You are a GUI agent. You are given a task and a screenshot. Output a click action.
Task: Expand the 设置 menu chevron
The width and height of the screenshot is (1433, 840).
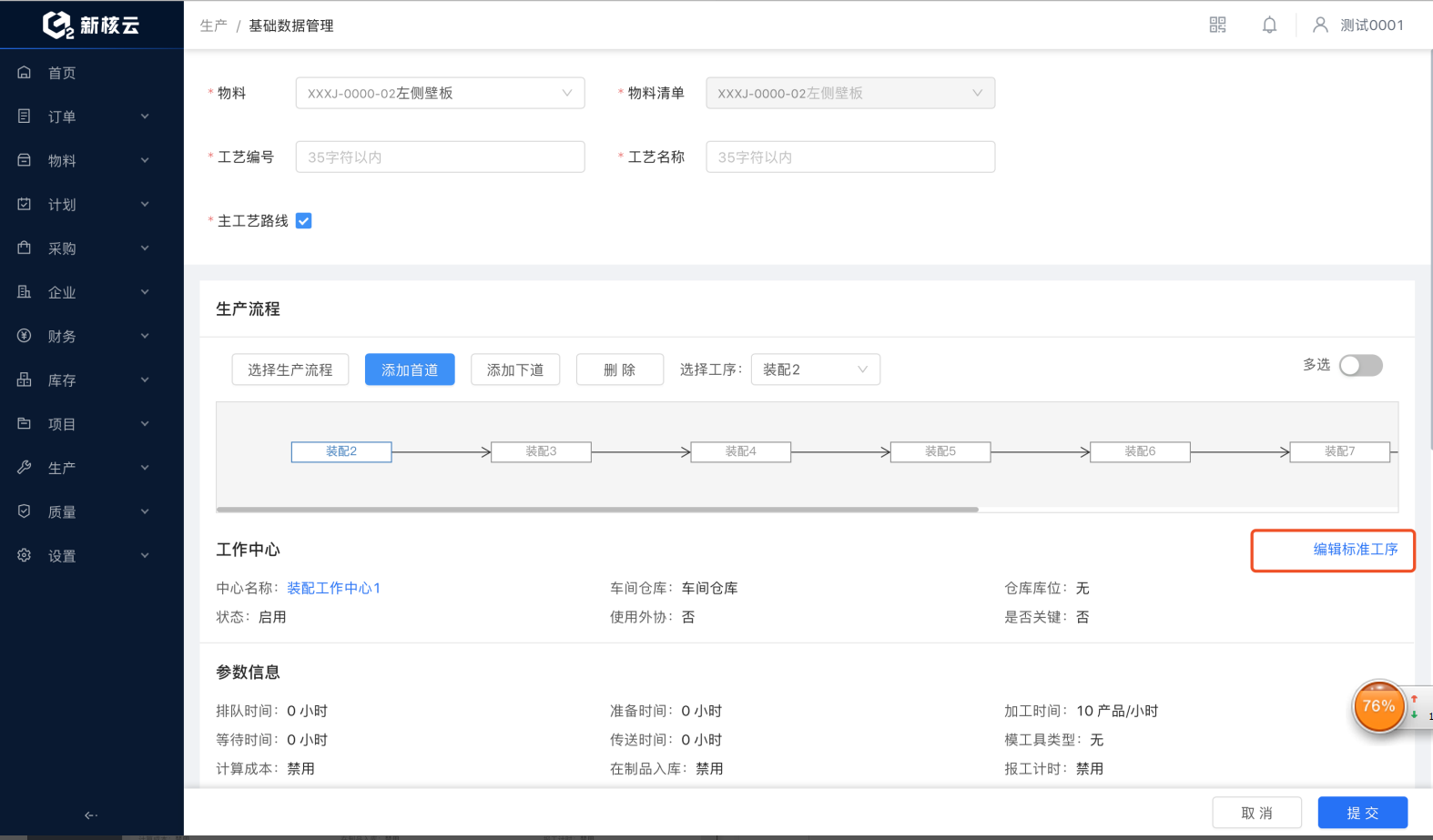pyautogui.click(x=145, y=555)
